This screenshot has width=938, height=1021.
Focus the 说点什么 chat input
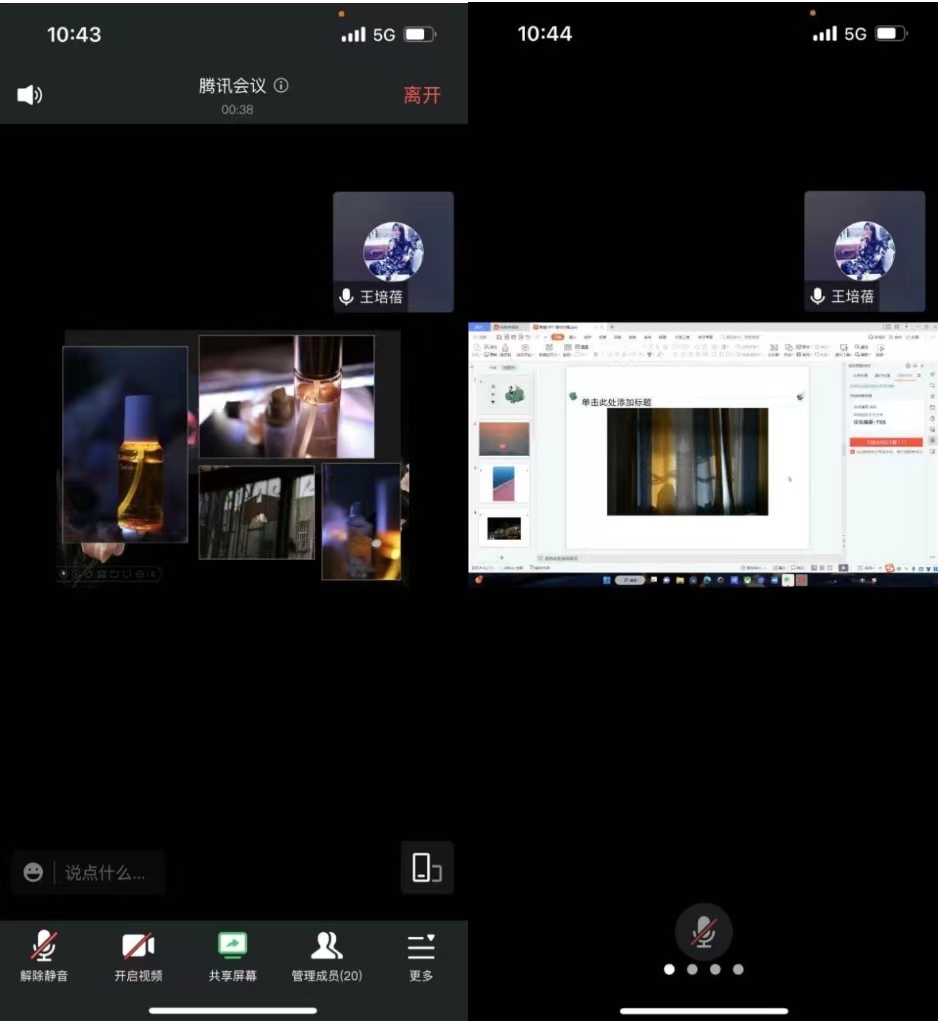pos(105,872)
